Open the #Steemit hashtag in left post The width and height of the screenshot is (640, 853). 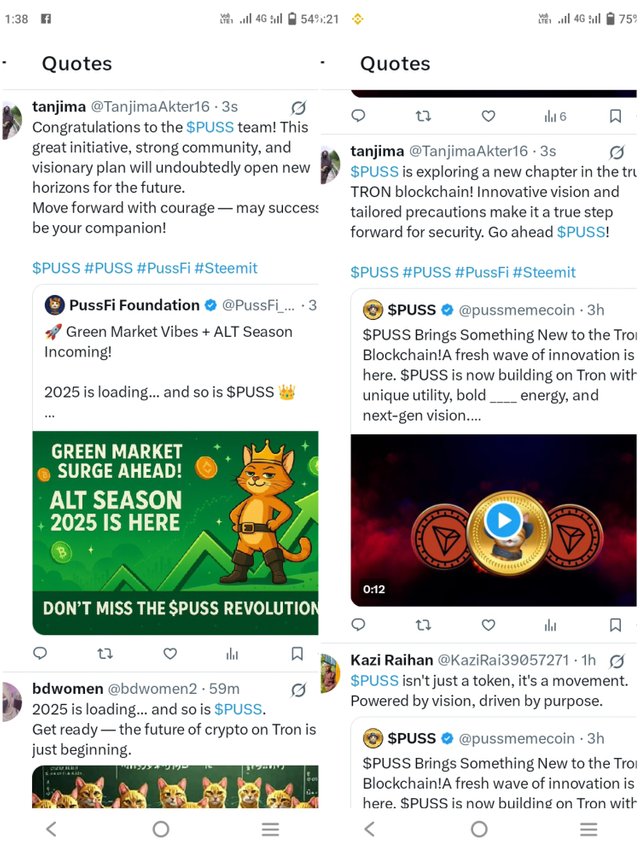pos(226,268)
